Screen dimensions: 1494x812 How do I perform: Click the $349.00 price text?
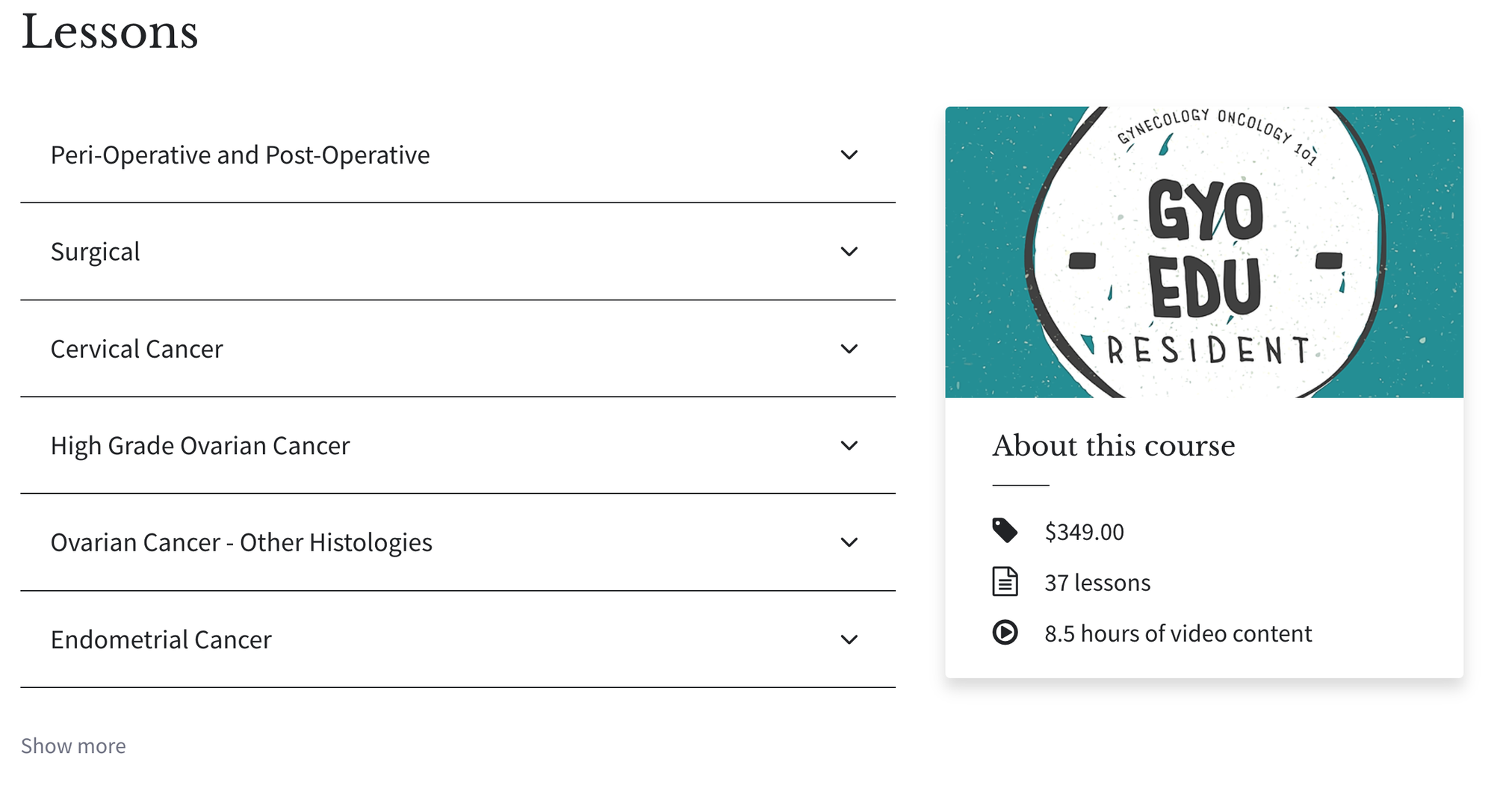click(1084, 532)
